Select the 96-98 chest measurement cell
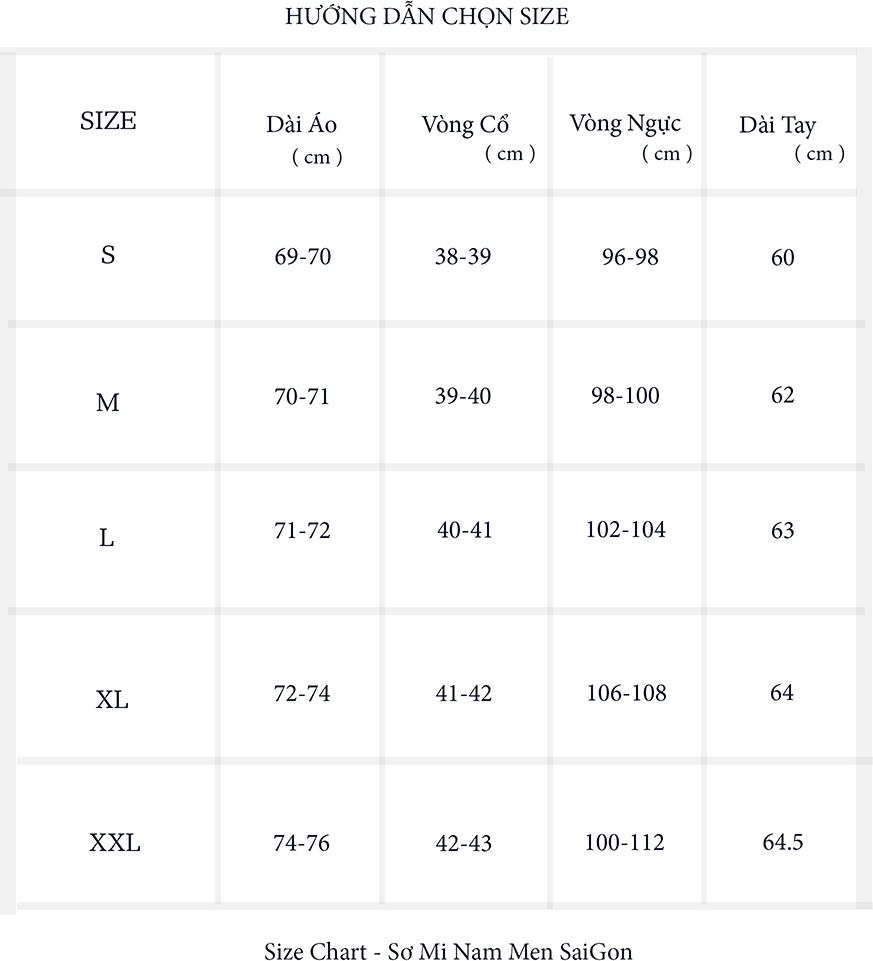The height and width of the screenshot is (961, 873). [x=630, y=257]
